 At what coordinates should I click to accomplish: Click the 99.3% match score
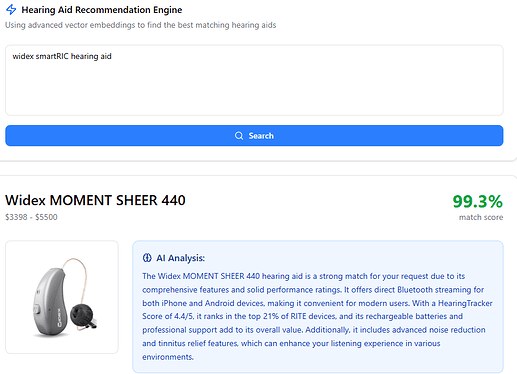click(477, 201)
